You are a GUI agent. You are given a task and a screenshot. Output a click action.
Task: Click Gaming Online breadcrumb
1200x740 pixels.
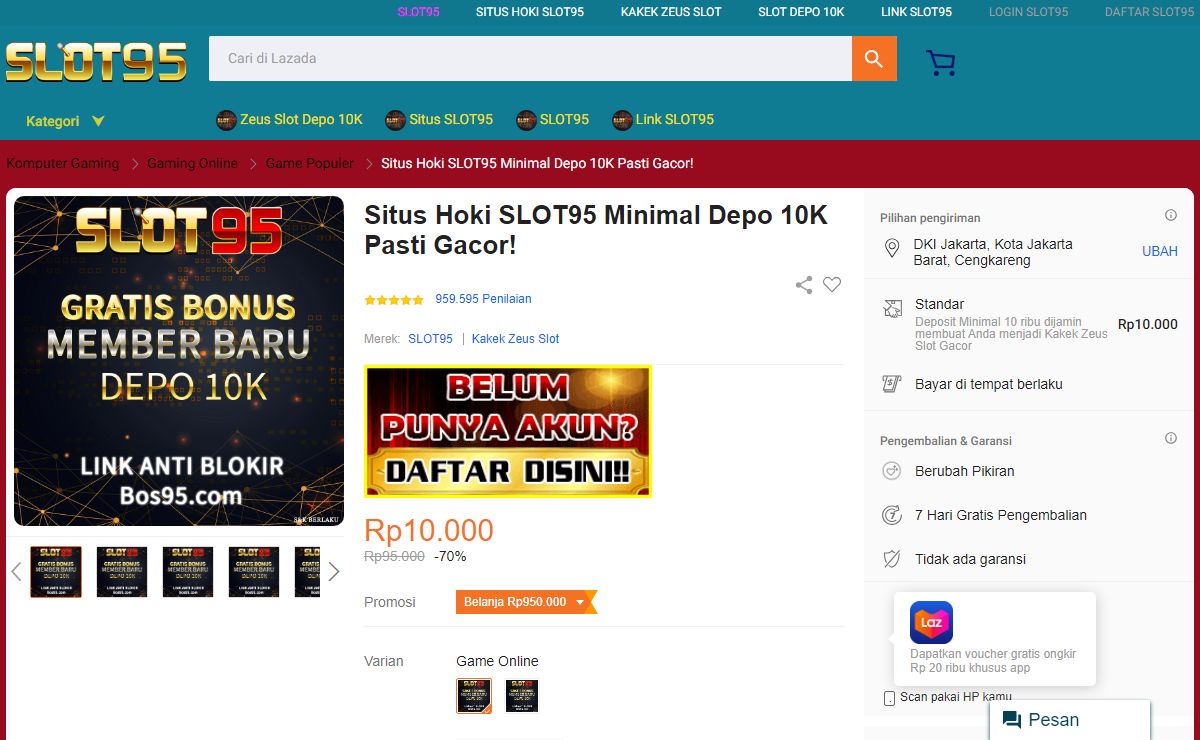point(192,163)
